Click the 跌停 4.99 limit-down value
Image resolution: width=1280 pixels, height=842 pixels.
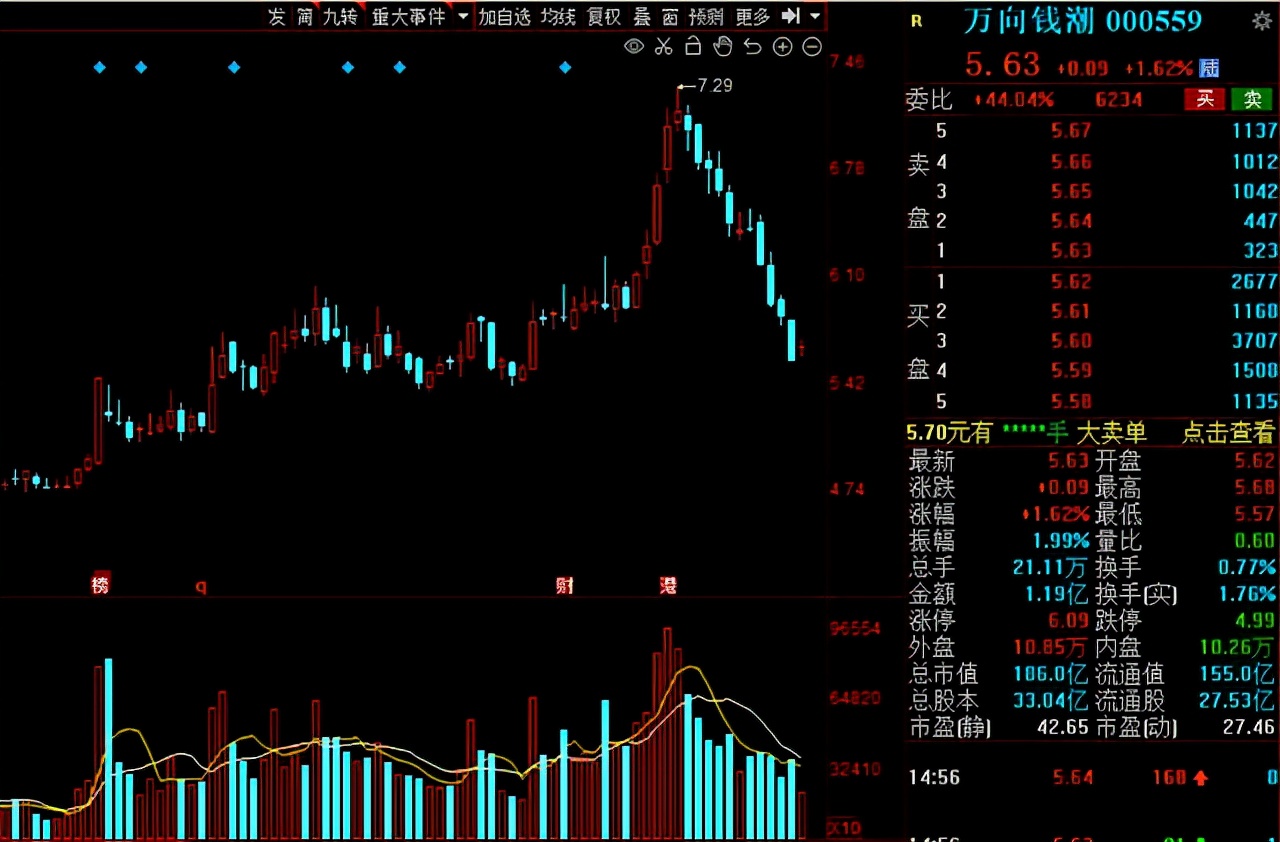(x=1256, y=621)
